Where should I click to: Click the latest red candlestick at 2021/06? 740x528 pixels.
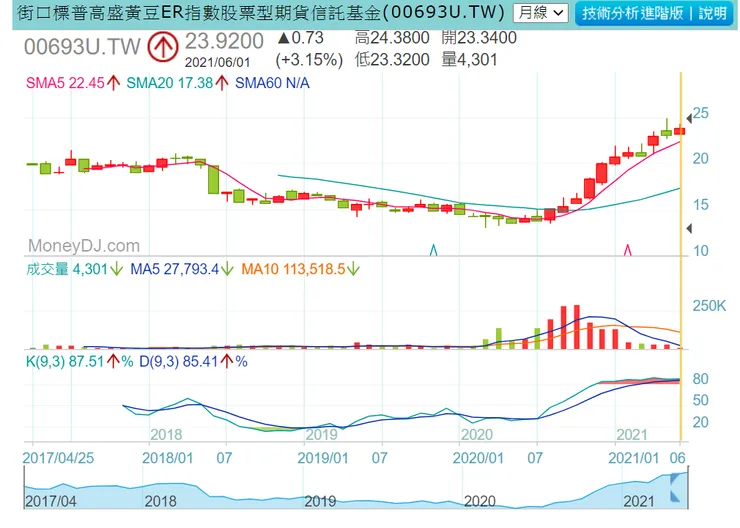click(680, 131)
